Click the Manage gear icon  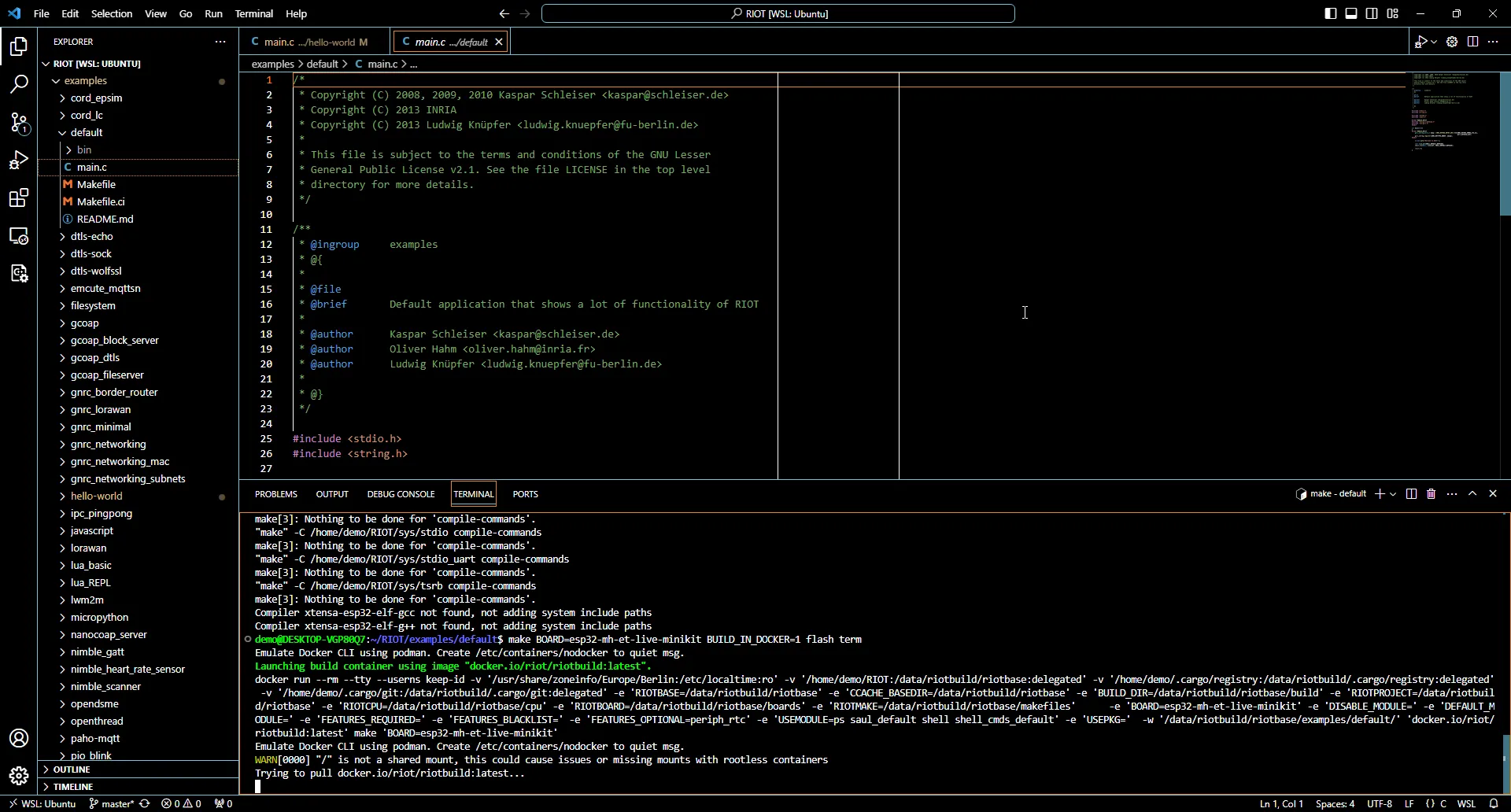(19, 776)
